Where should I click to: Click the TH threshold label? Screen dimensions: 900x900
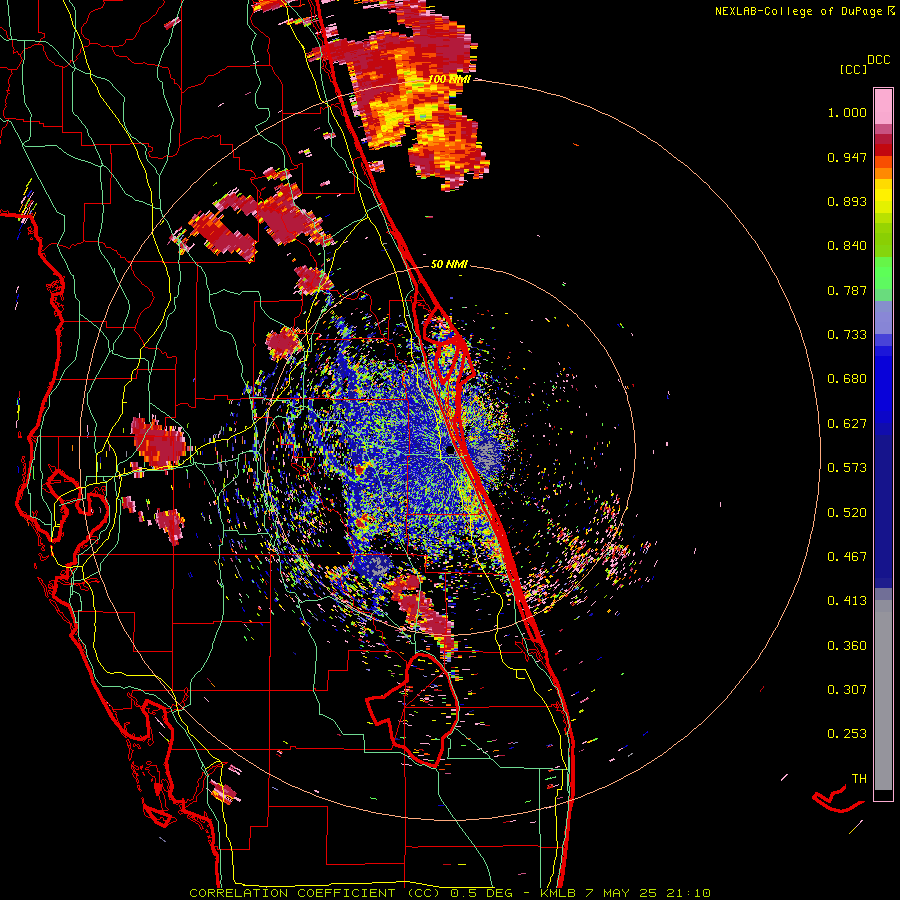tap(859, 779)
